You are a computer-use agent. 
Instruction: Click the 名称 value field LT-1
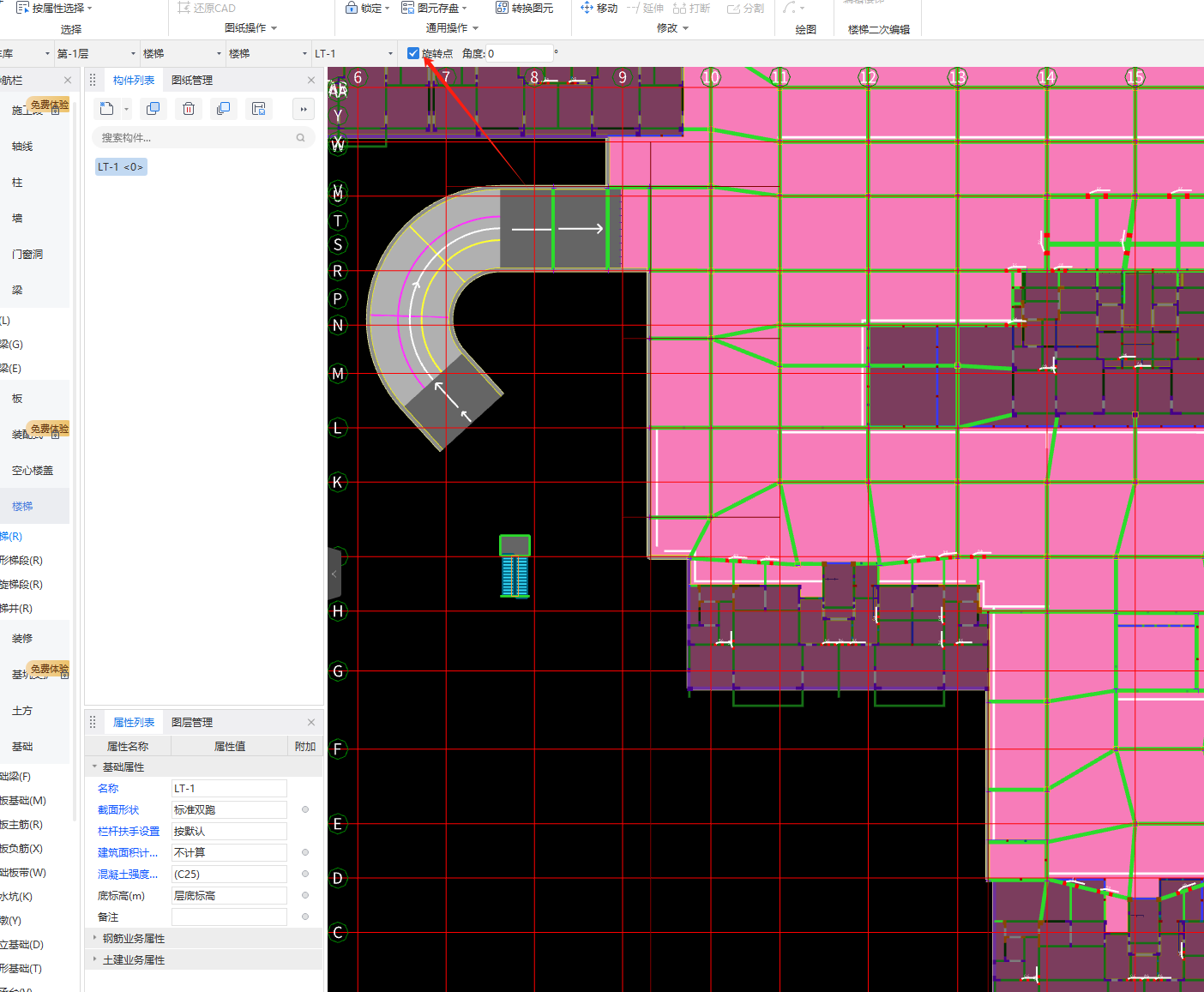229,788
